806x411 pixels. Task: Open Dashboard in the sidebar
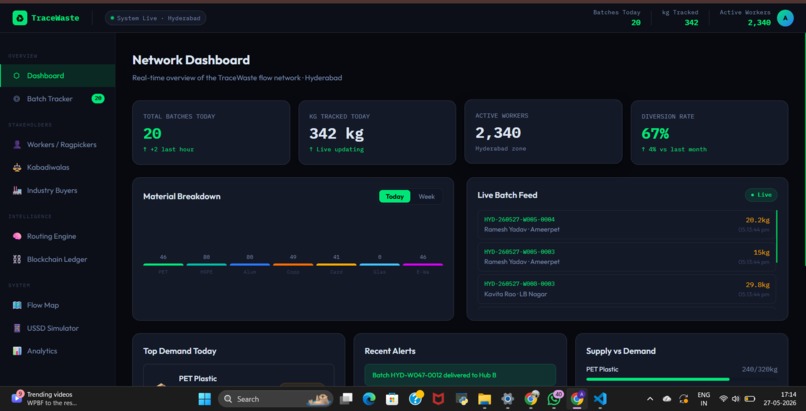tap(58, 76)
